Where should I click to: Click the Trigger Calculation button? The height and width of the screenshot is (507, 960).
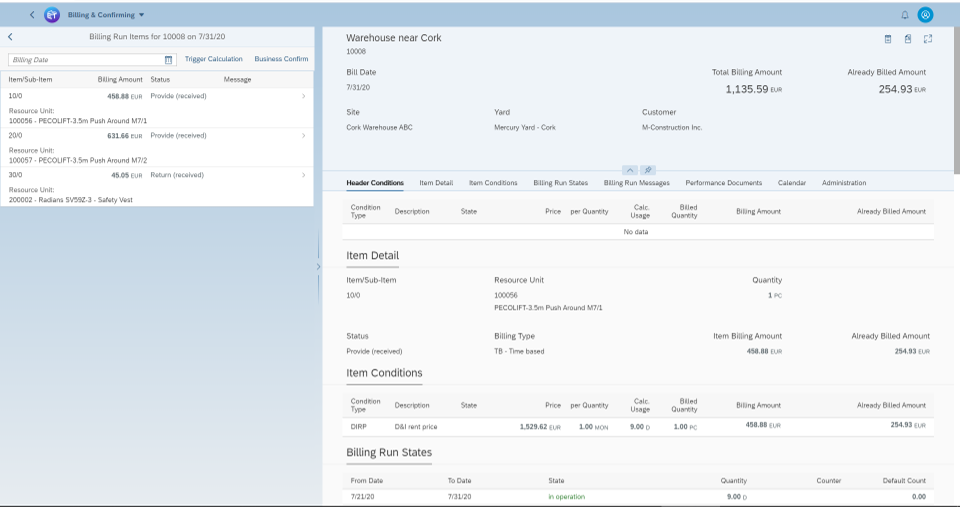tap(213, 59)
